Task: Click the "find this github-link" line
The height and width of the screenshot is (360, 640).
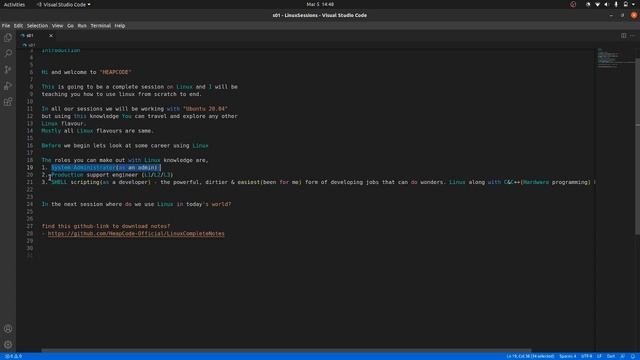Action: pyautogui.click(x=106, y=226)
